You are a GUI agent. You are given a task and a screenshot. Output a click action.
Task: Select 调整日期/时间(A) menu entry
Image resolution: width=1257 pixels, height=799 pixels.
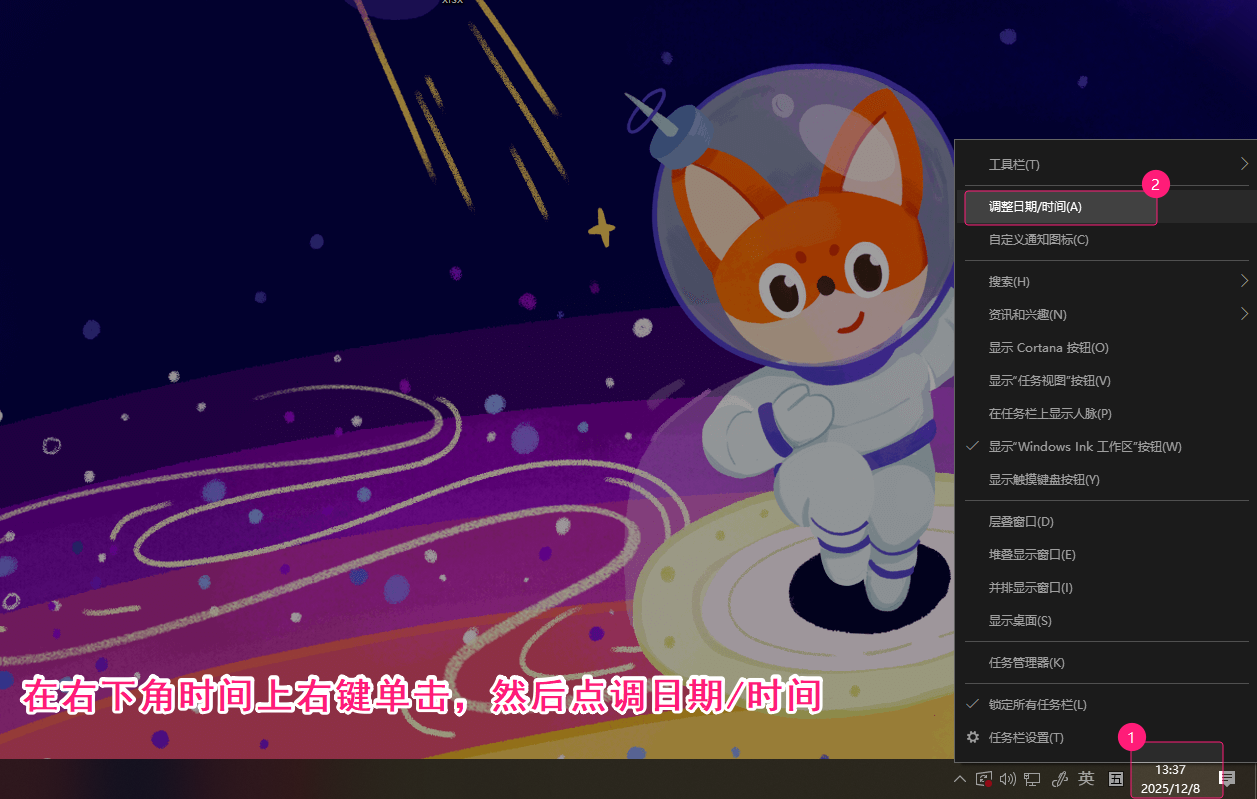[x=1105, y=207]
